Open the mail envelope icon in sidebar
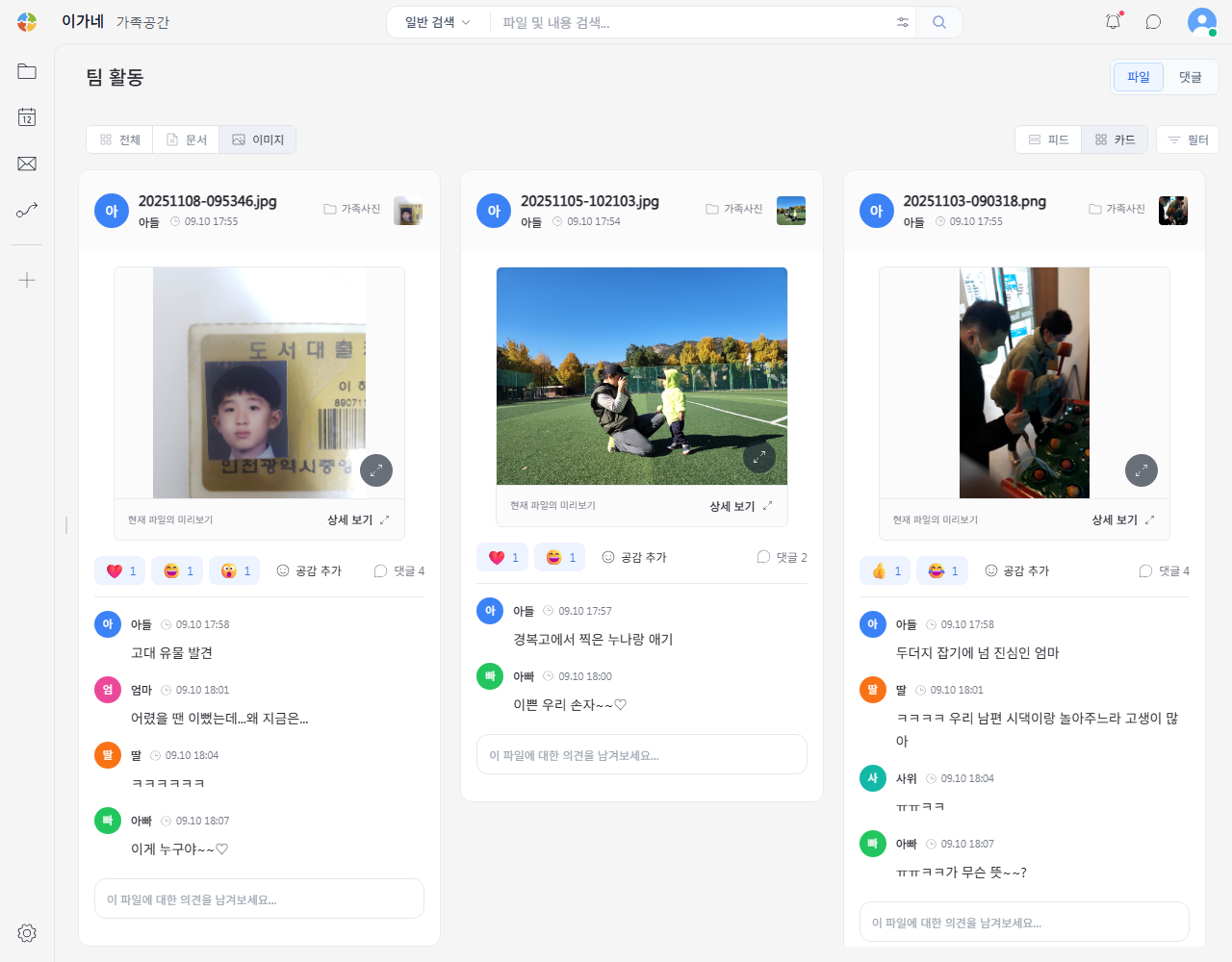This screenshot has width=1232, height=962. point(27,164)
